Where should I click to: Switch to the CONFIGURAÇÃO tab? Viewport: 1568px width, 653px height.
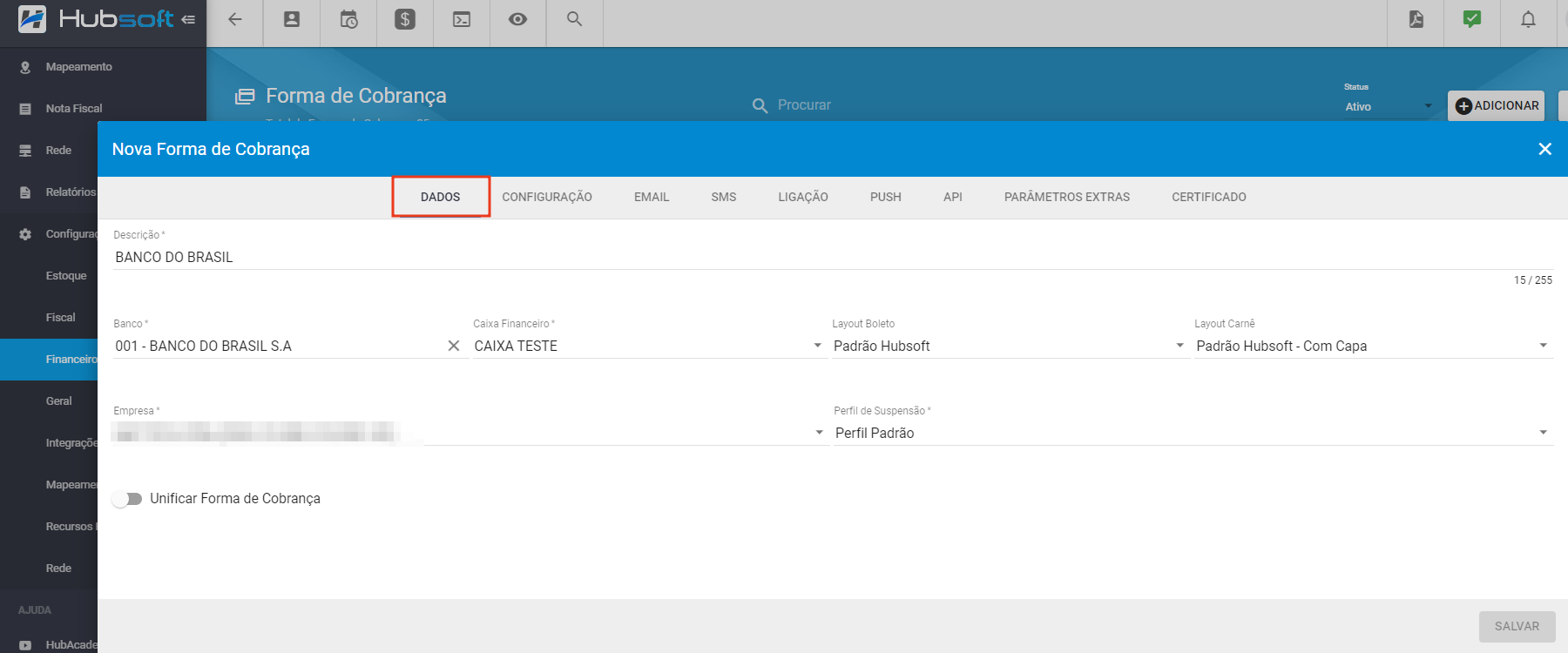coord(547,197)
